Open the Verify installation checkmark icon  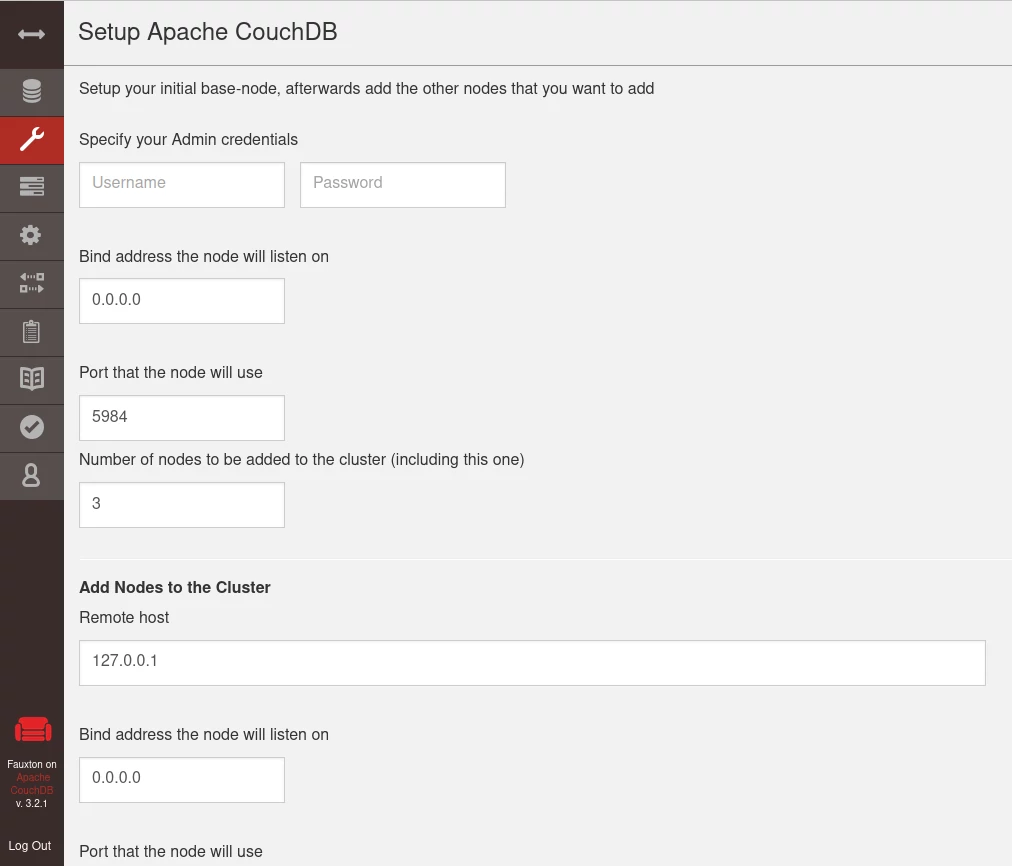tap(31, 427)
